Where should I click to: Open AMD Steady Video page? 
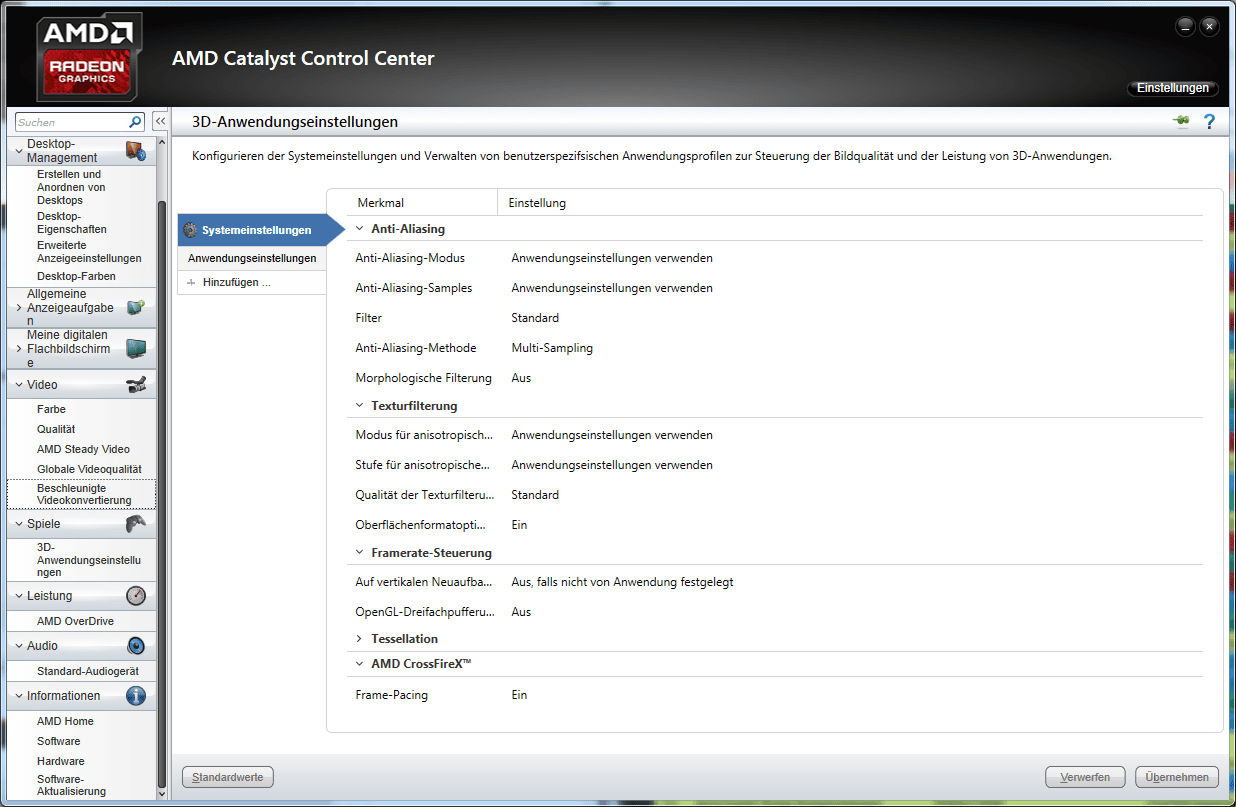[x=83, y=449]
